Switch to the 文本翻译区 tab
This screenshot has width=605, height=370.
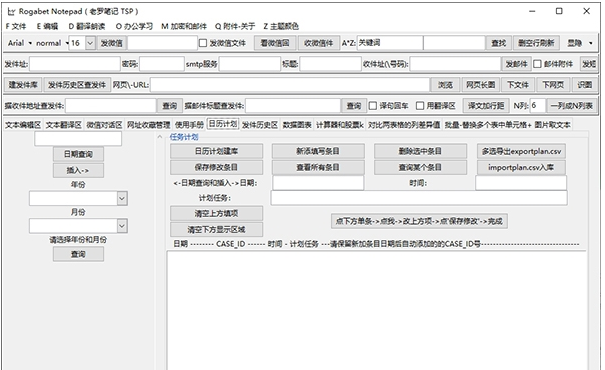(x=64, y=125)
